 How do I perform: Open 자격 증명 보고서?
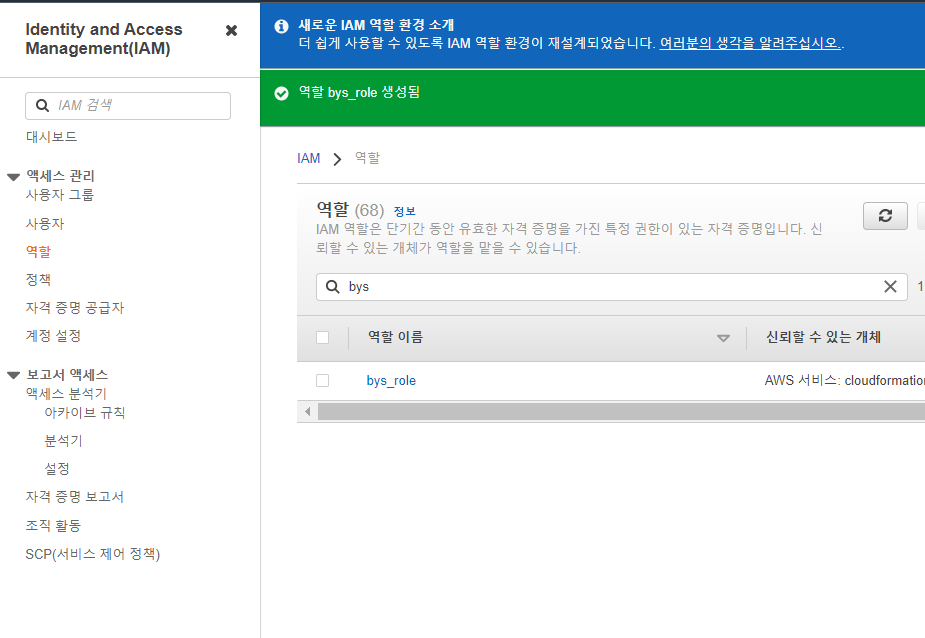click(75, 497)
